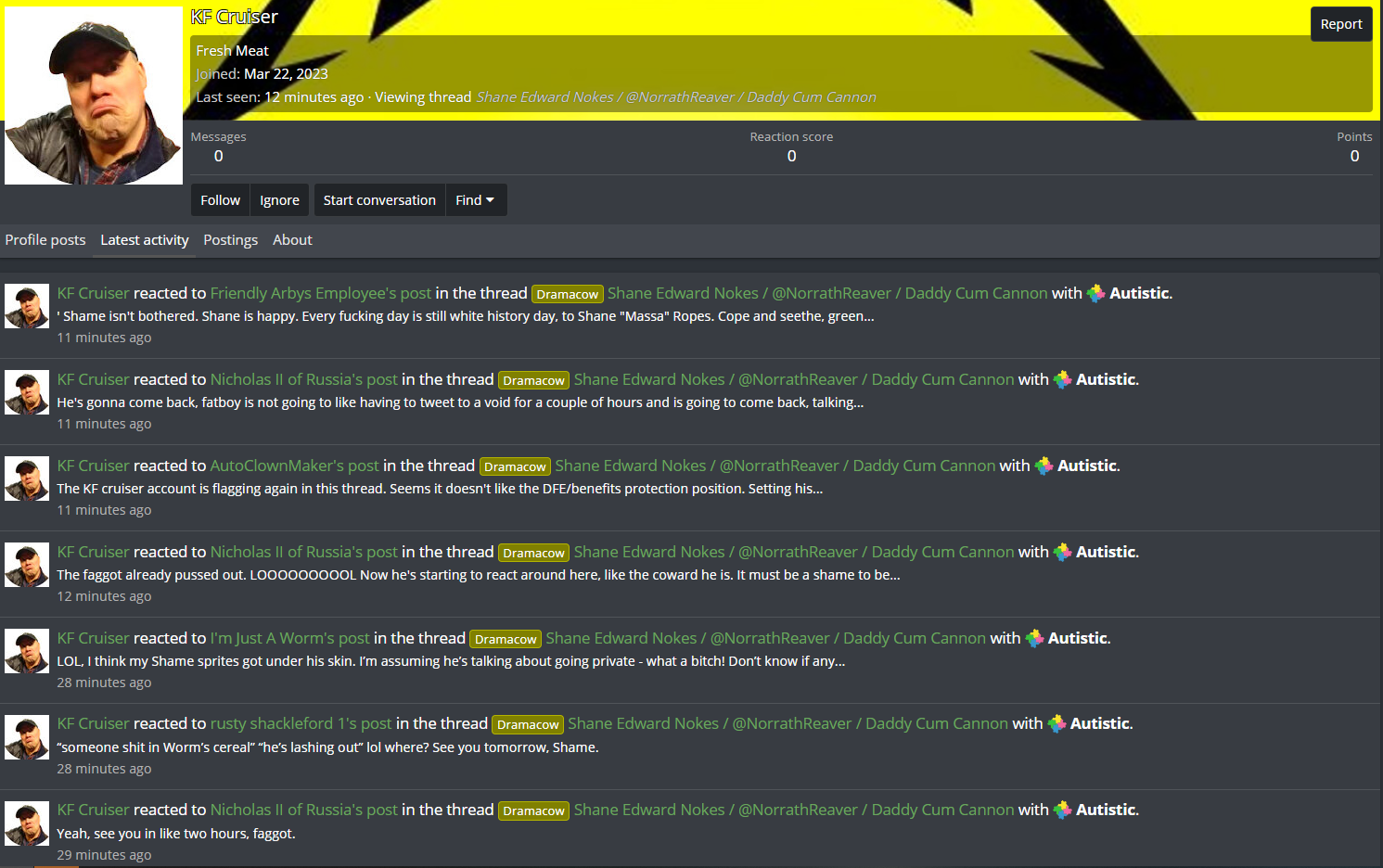
Task: Go to the About tab
Action: 292,240
